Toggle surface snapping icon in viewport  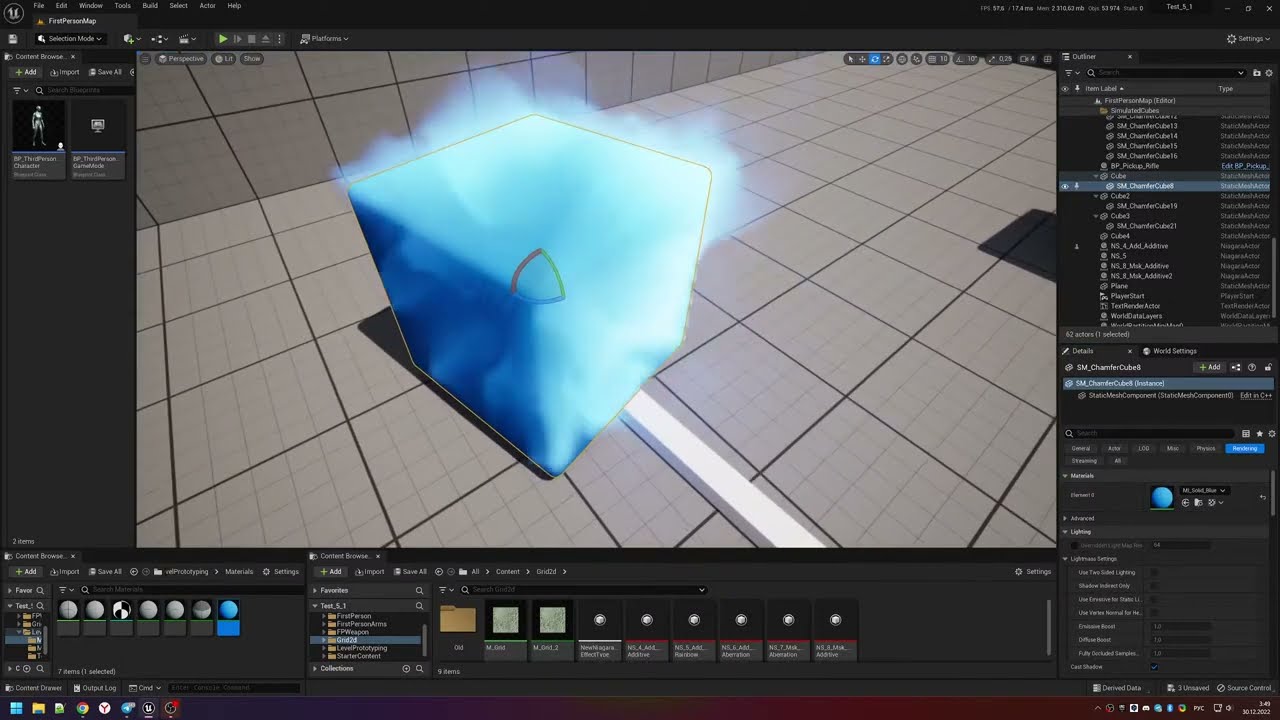917,59
